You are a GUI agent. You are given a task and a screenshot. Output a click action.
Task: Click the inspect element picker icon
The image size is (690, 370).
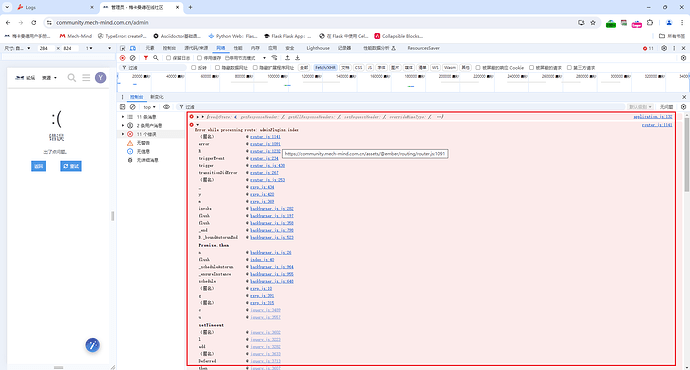(x=123, y=48)
